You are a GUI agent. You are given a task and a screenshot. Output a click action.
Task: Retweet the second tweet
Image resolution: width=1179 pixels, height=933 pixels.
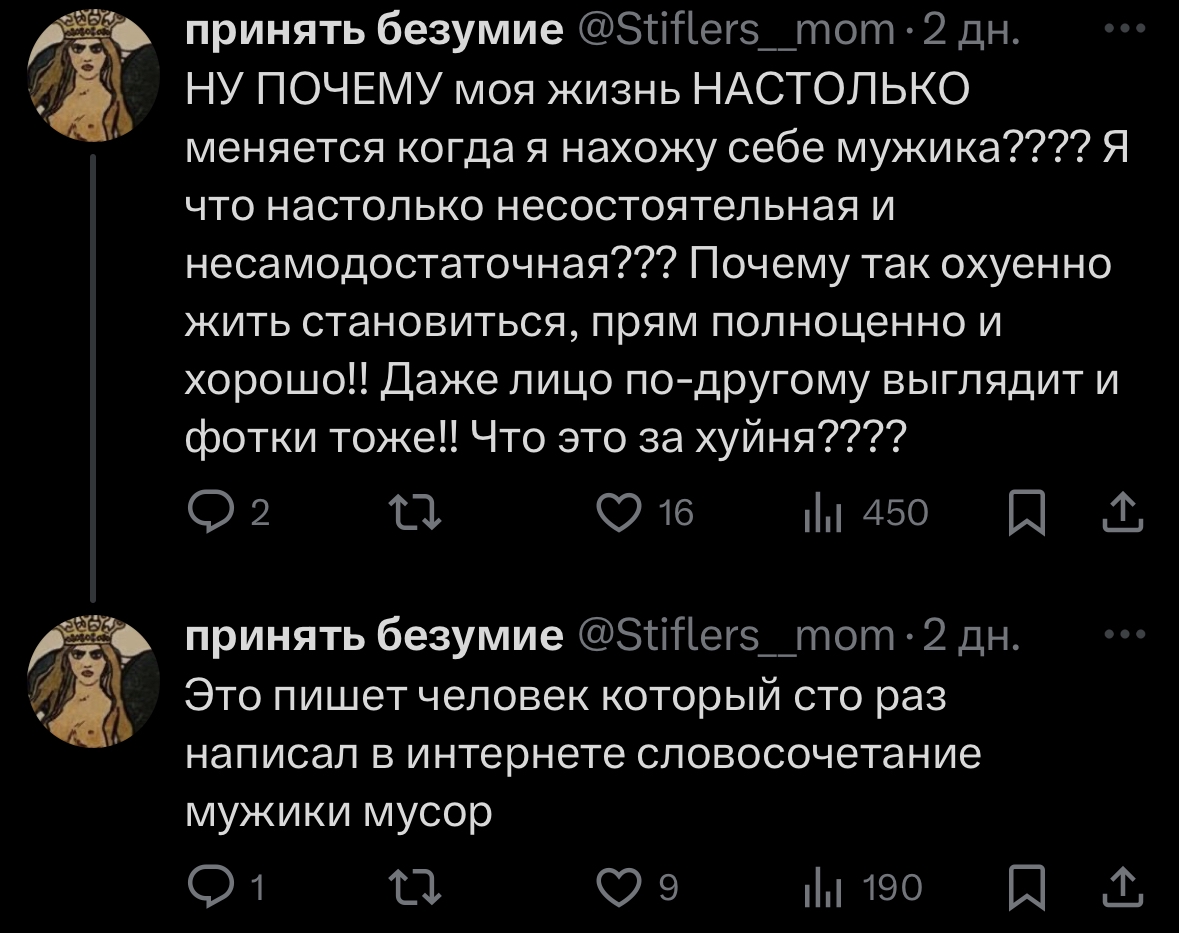pos(413,887)
